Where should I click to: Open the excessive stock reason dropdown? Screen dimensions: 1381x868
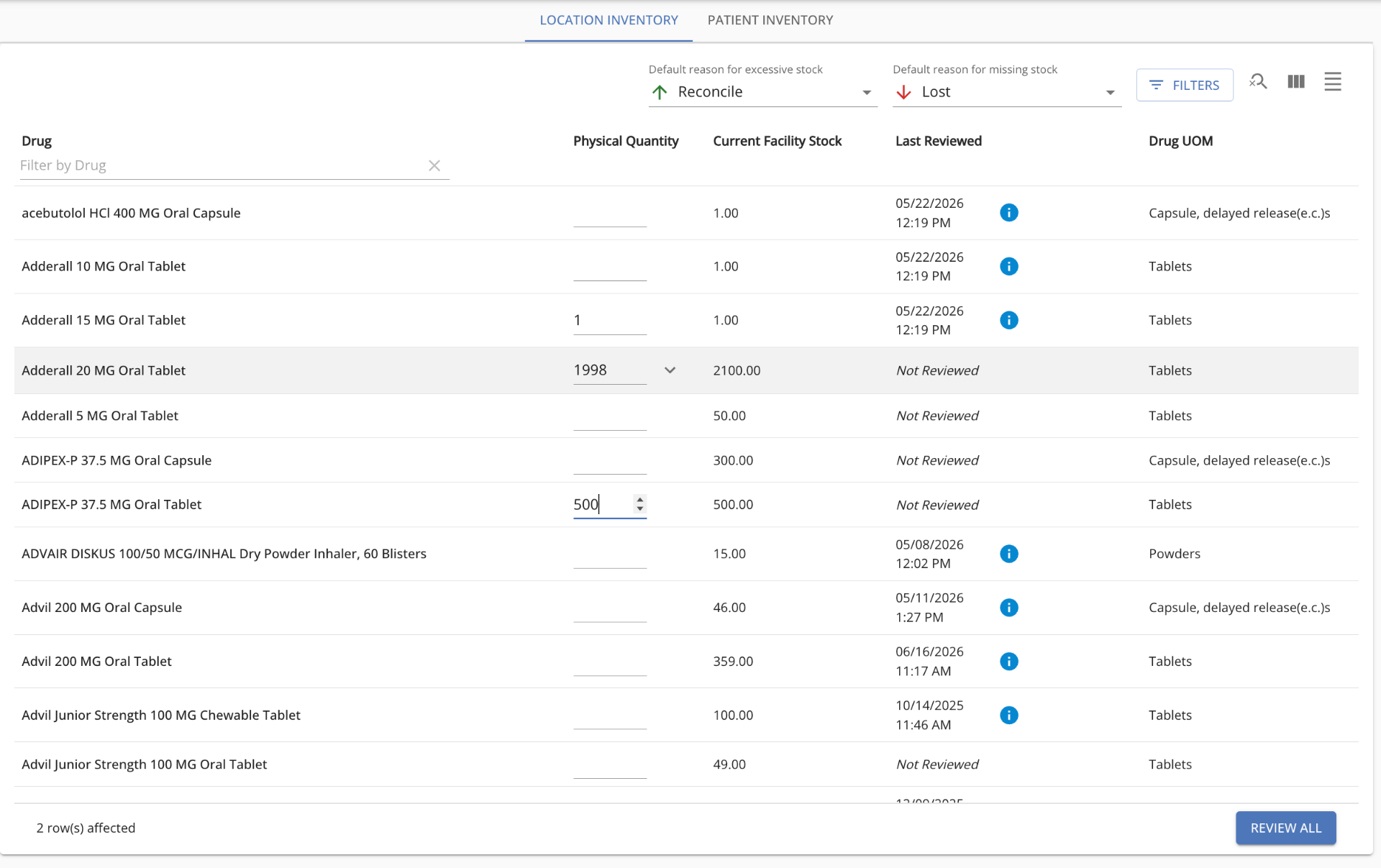[762, 92]
